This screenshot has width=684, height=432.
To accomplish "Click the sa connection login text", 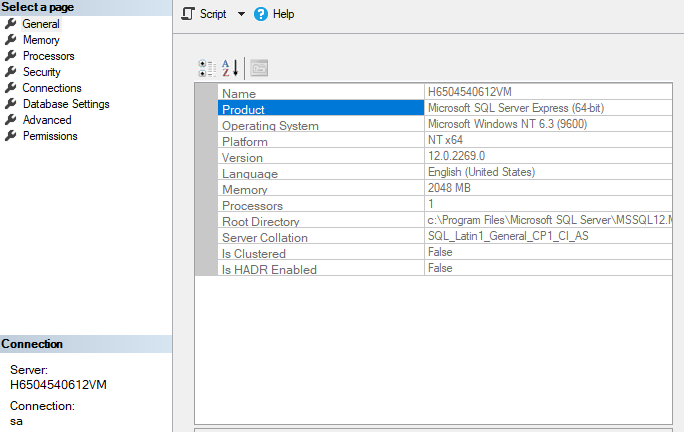I will point(16,422).
